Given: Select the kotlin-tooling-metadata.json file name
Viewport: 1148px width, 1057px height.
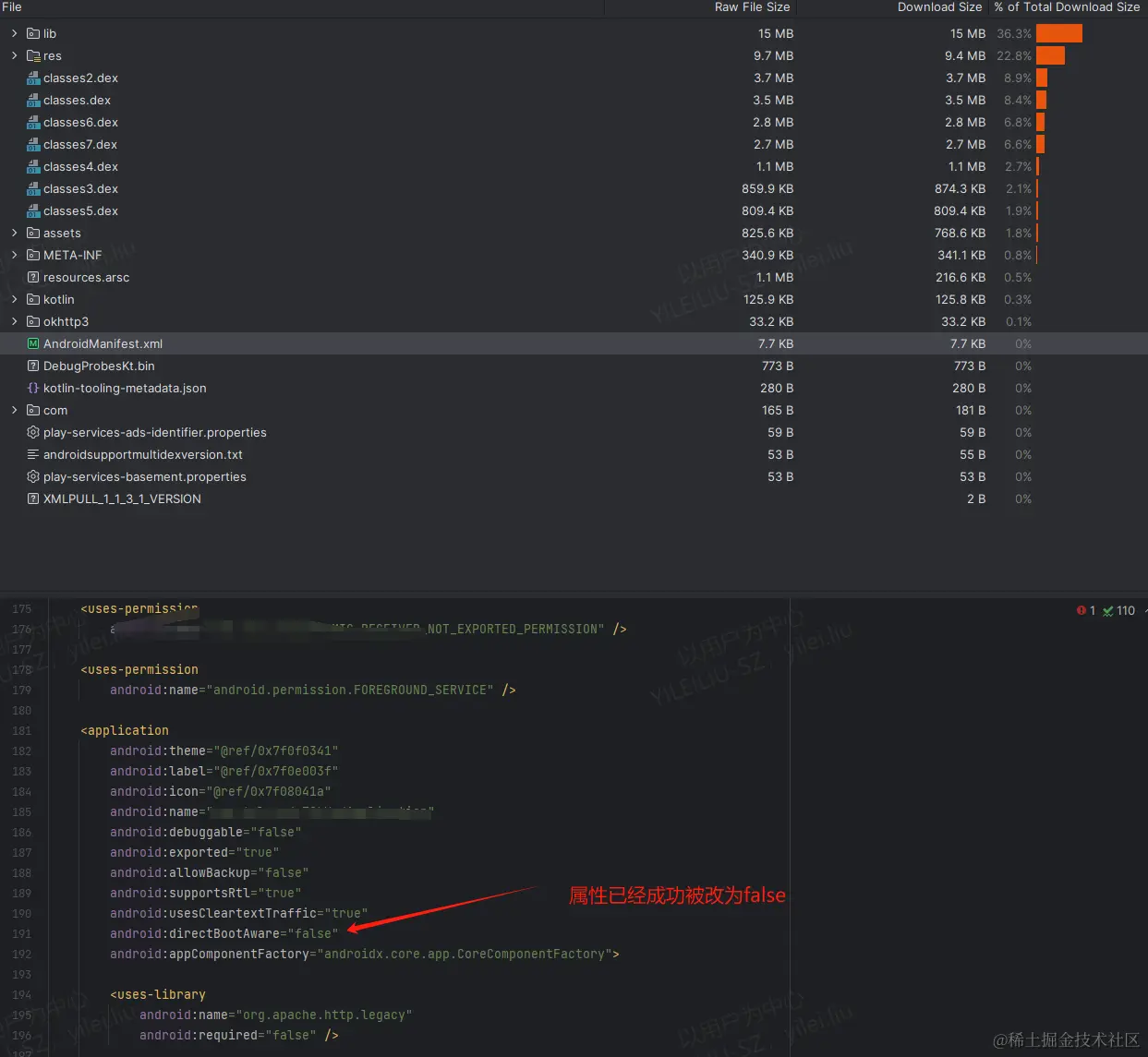Looking at the screenshot, I should (125, 388).
